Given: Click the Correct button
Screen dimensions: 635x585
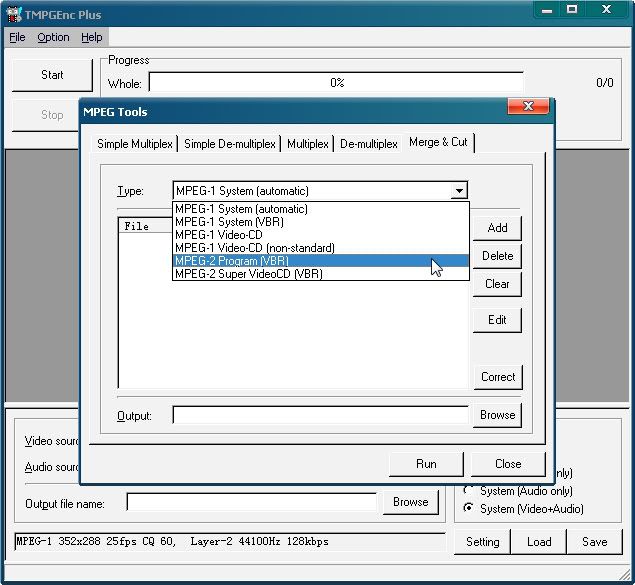Looking at the screenshot, I should click(x=497, y=377).
